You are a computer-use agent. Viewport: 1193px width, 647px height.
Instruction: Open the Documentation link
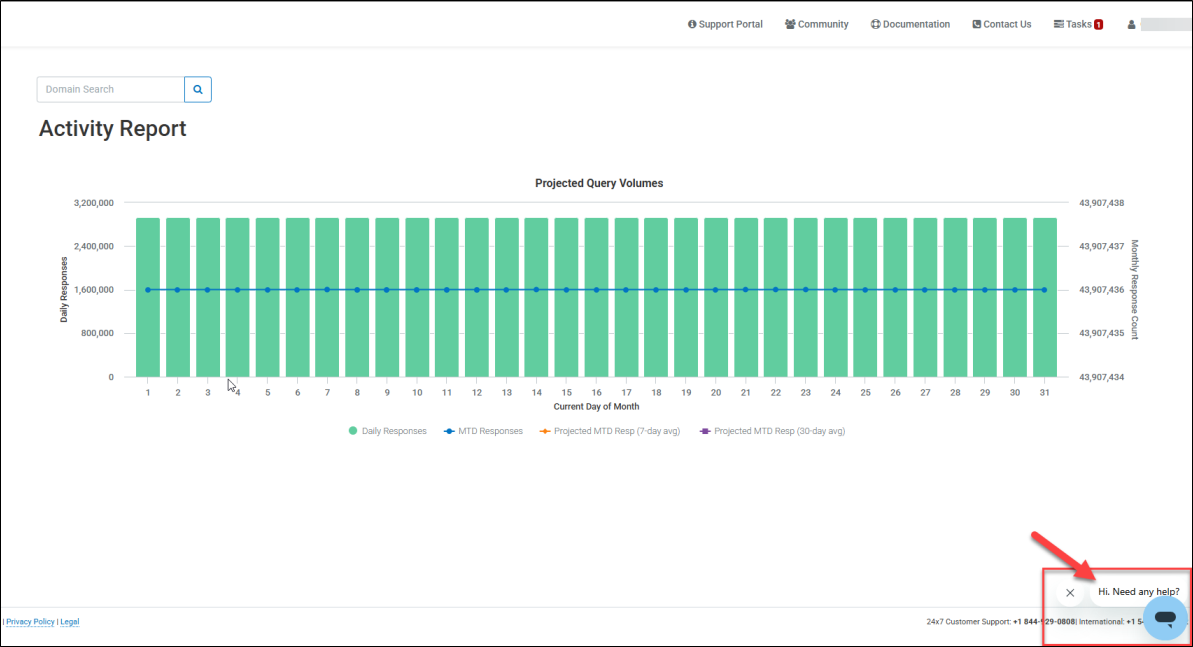(x=910, y=24)
